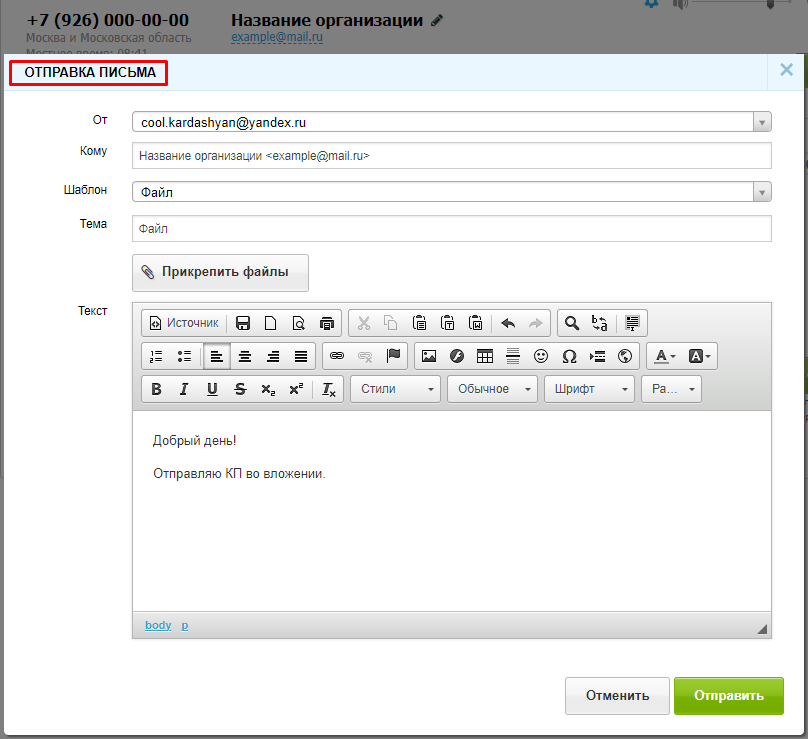This screenshot has height=739, width=808.
Task: Click the p element path link
Action: (x=184, y=625)
